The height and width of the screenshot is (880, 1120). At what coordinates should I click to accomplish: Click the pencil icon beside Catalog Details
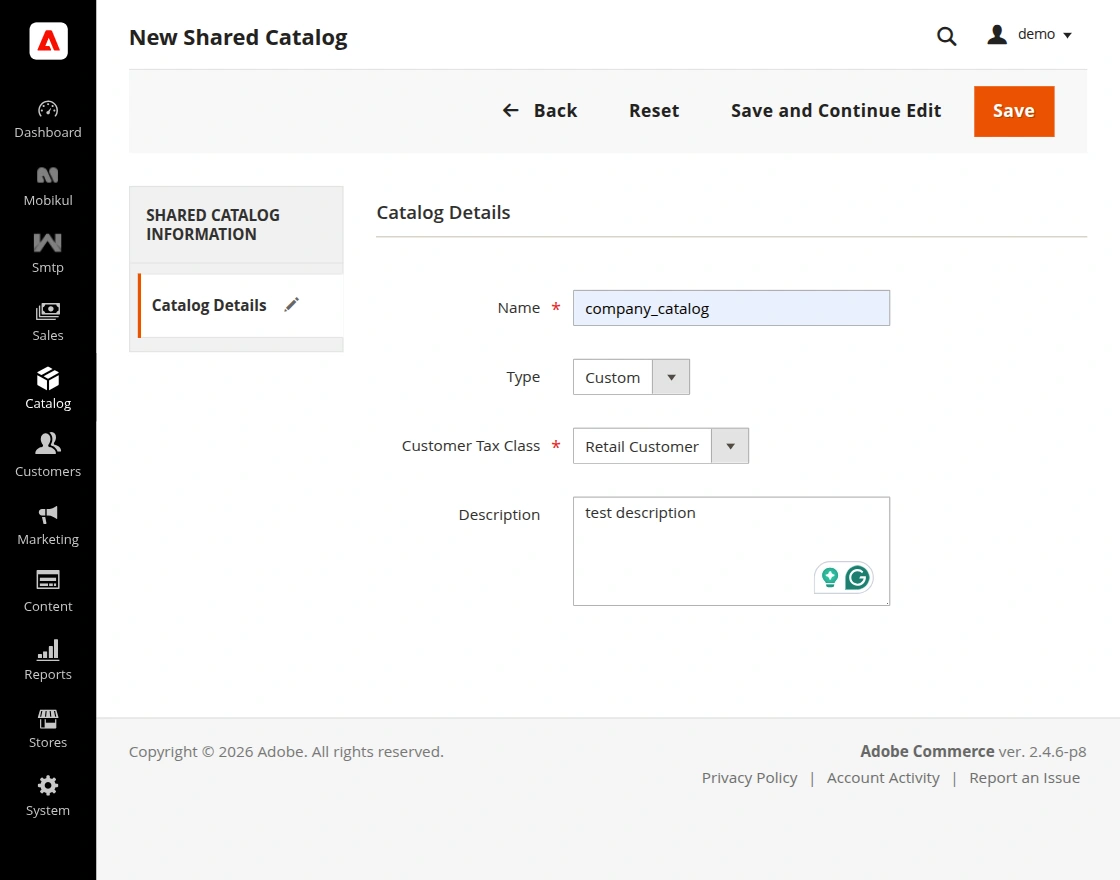(x=291, y=305)
